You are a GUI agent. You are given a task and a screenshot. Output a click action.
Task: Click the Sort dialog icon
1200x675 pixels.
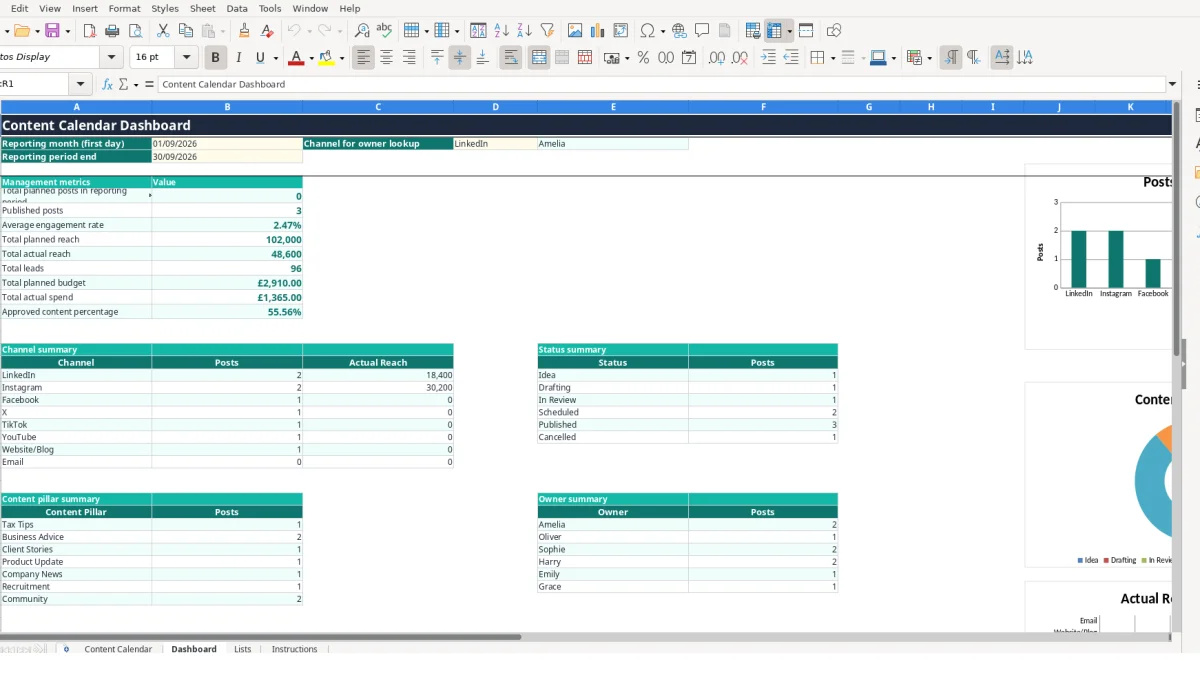coord(479,31)
